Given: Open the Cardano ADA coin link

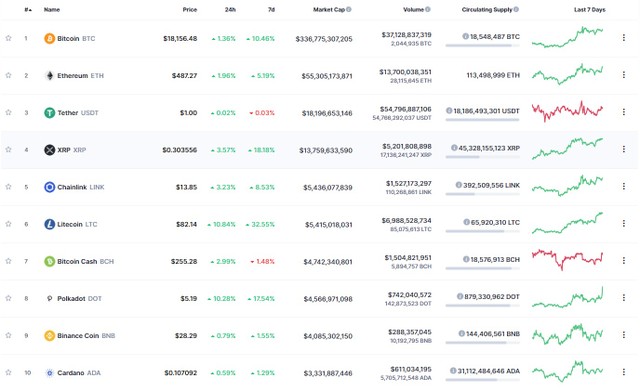Looking at the screenshot, I should pyautogui.click(x=79, y=373).
